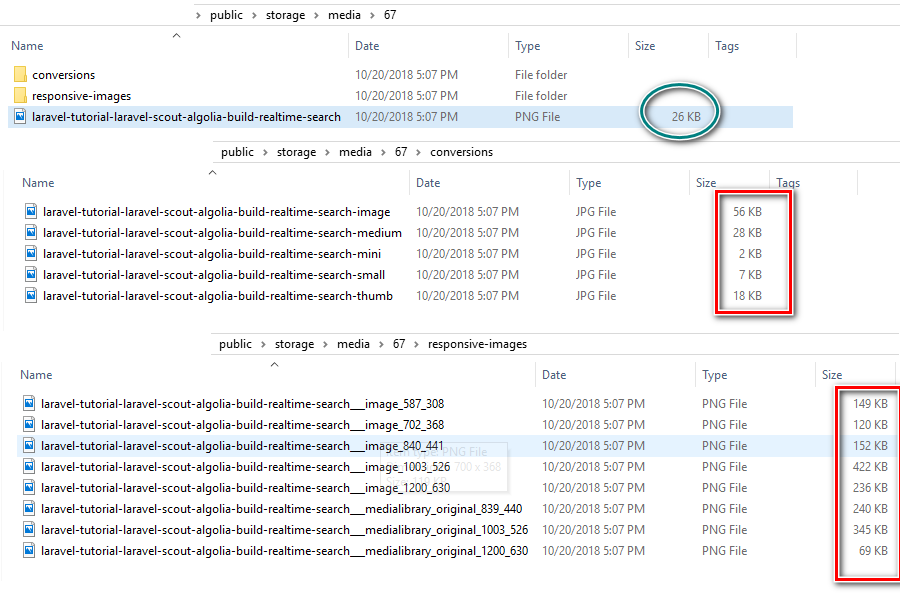This screenshot has height=615, width=900.
Task: Select image_702_368 file name
Action: click(242, 425)
